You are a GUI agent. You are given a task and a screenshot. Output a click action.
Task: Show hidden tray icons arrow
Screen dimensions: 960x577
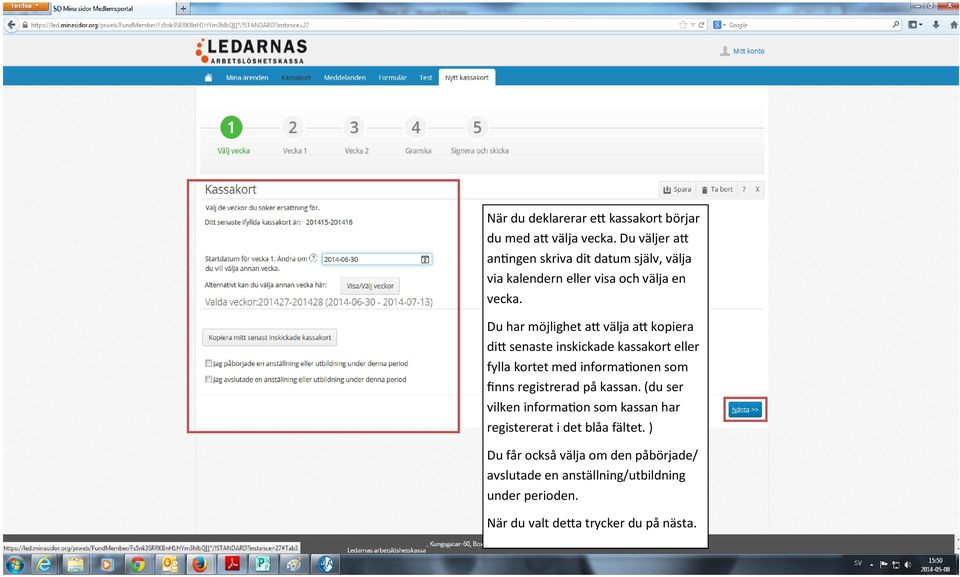pyautogui.click(x=871, y=564)
